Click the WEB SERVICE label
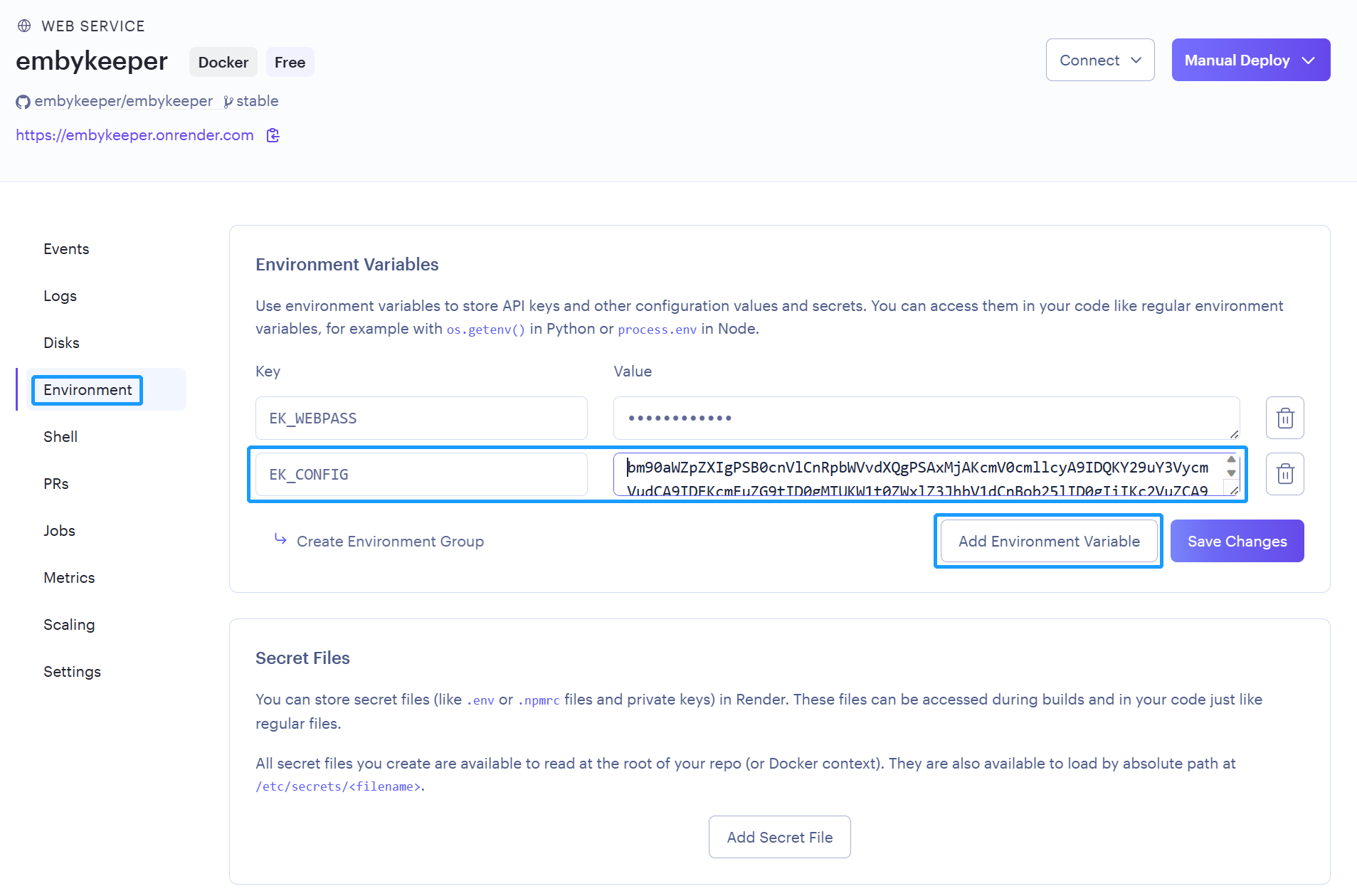The image size is (1357, 896). (93, 26)
